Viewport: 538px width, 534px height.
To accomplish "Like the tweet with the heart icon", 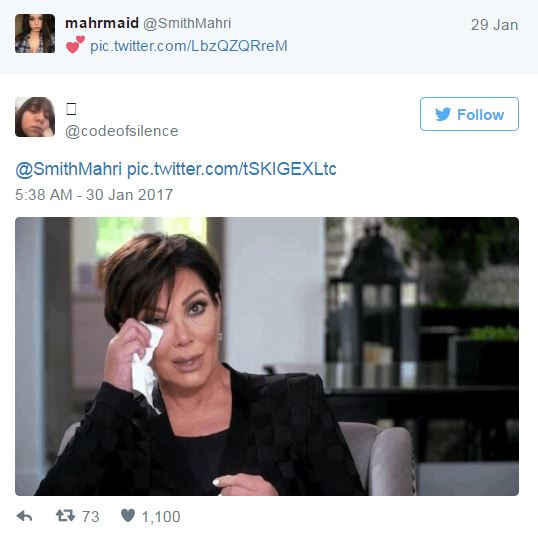I will click(128, 515).
